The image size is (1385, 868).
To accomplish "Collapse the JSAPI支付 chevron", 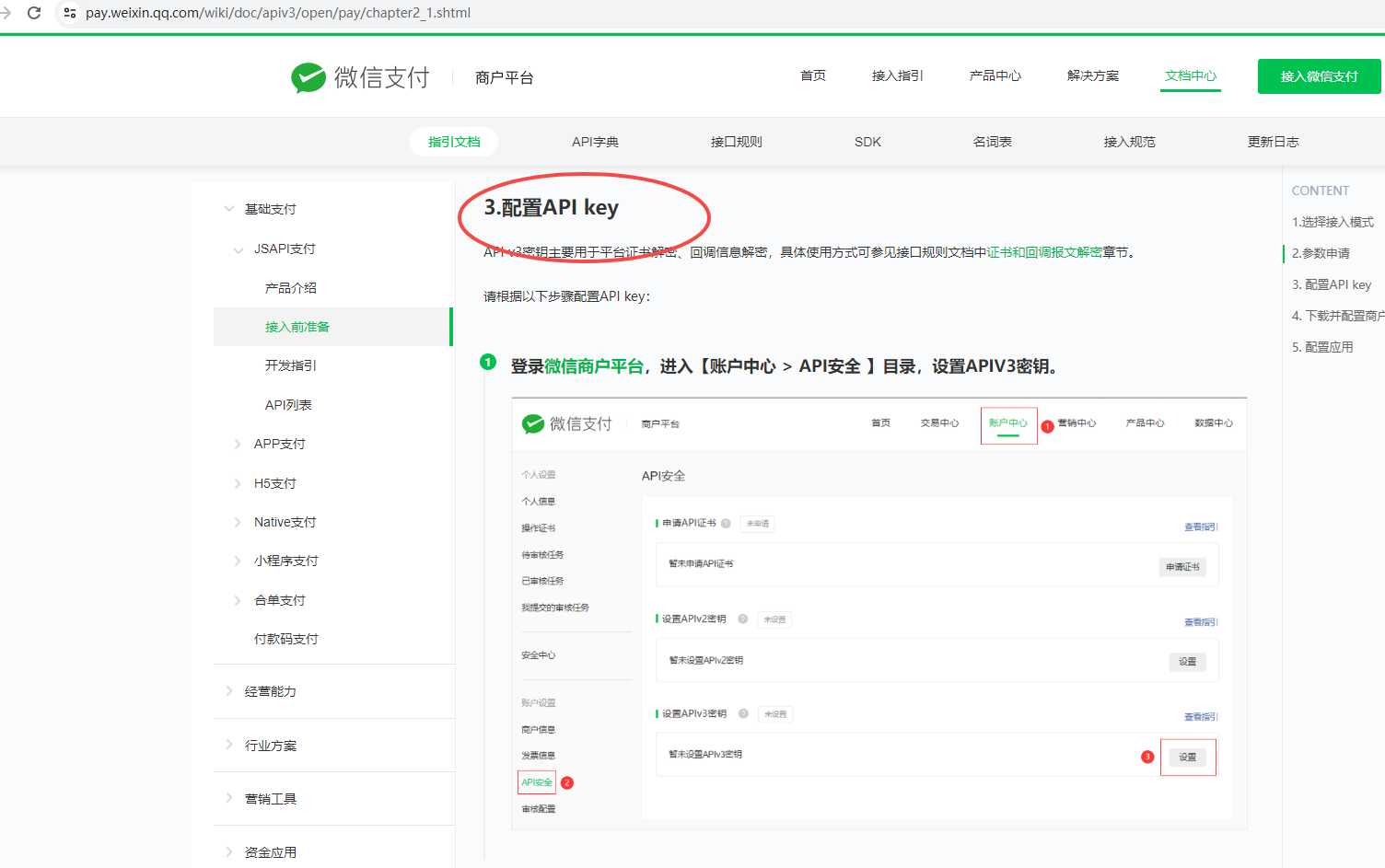I will pos(239,249).
